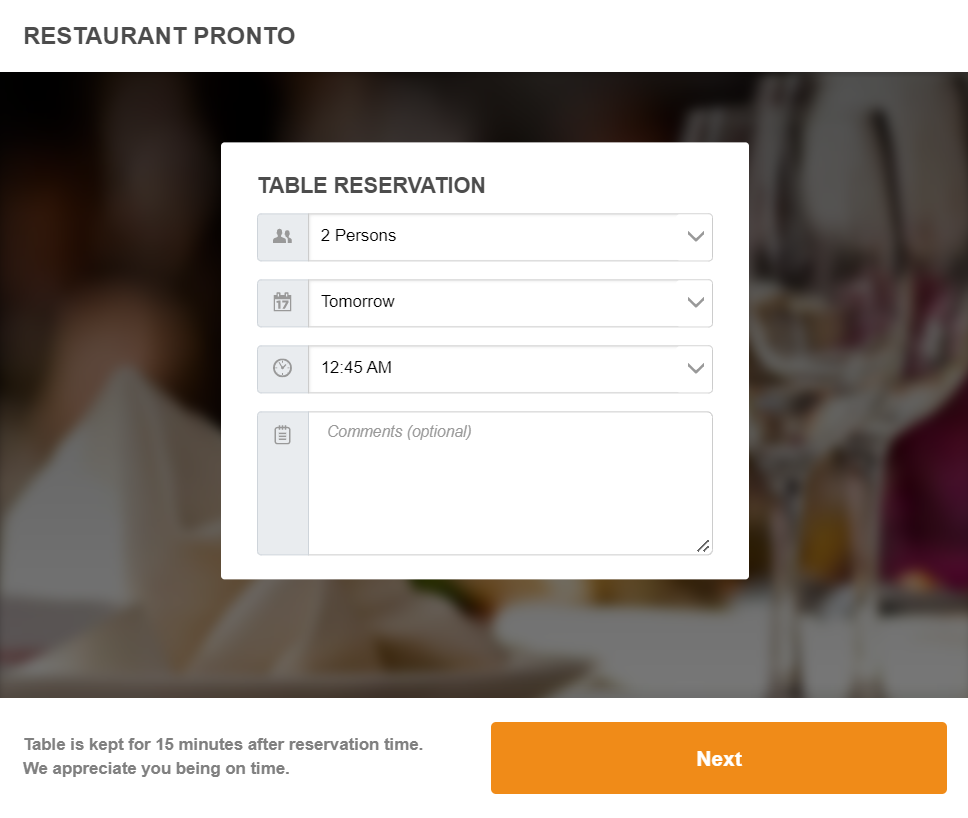This screenshot has width=968, height=818.
Task: Click the comments box resize handle
Action: (703, 546)
